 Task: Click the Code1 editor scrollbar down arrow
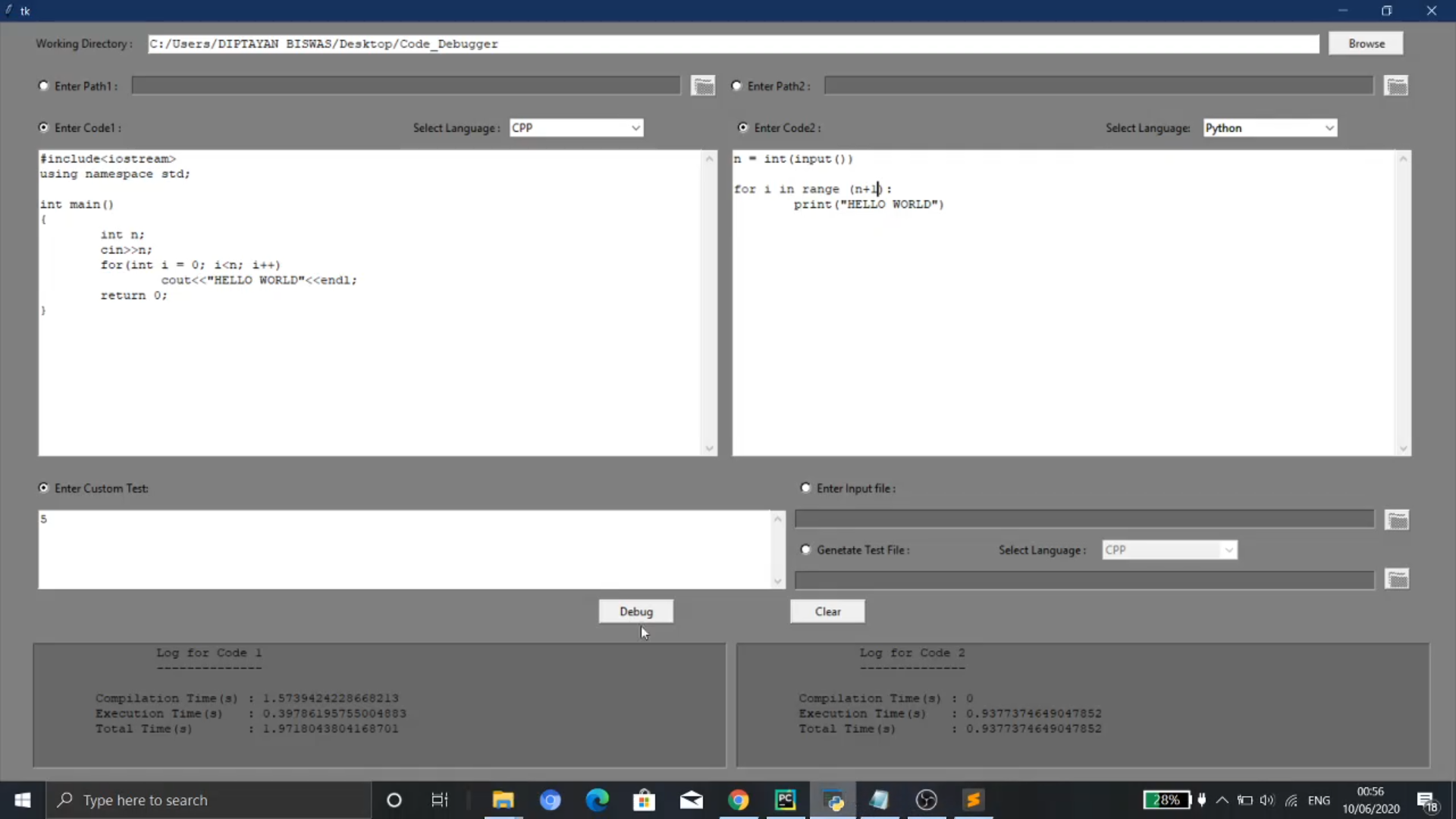(x=709, y=448)
